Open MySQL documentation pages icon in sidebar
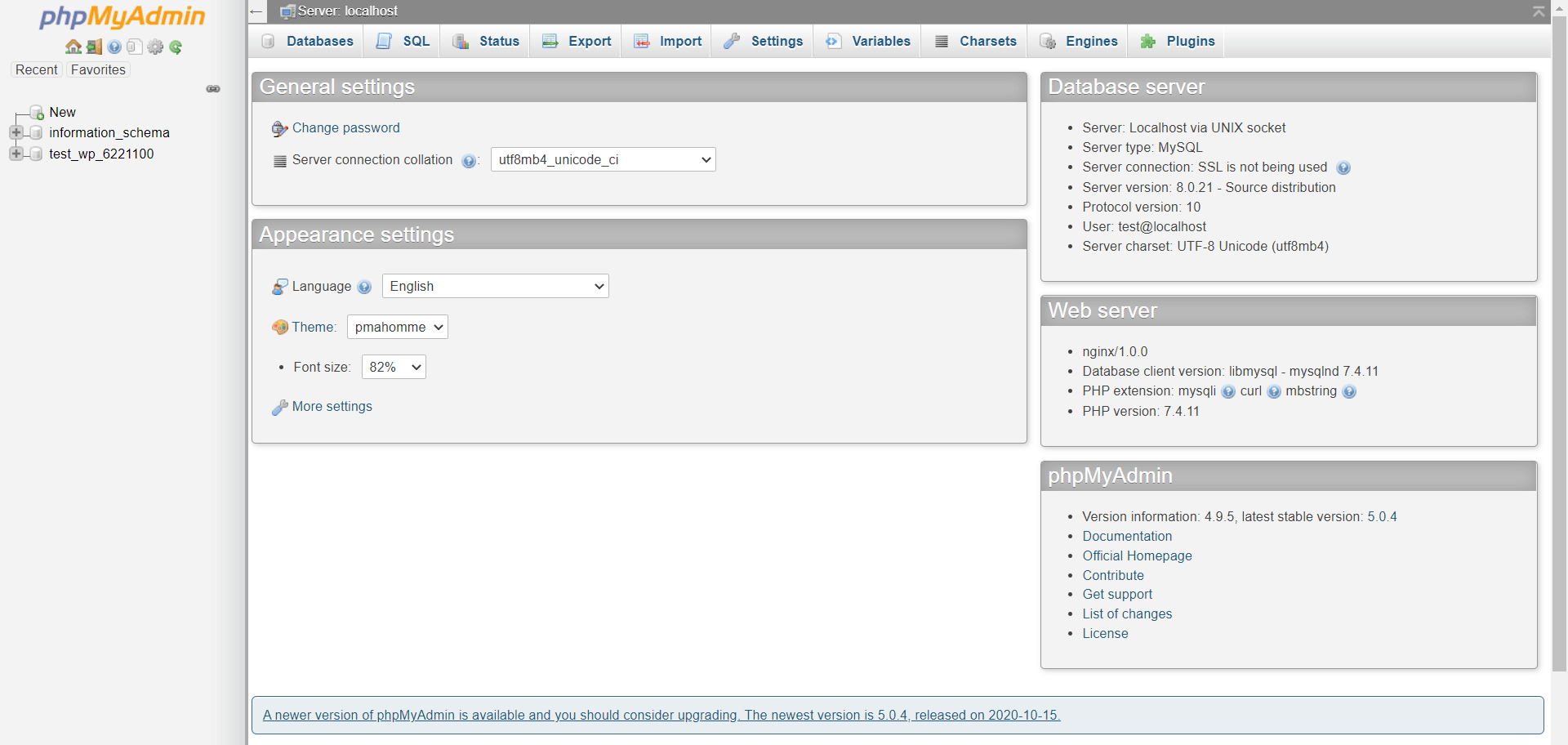Image resolution: width=1568 pixels, height=745 pixels. 135,47
